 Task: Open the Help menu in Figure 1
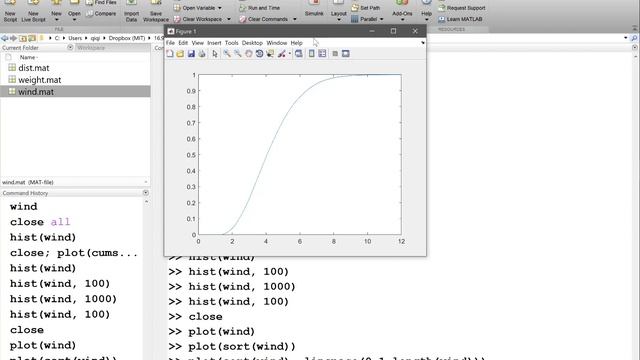tap(297, 43)
